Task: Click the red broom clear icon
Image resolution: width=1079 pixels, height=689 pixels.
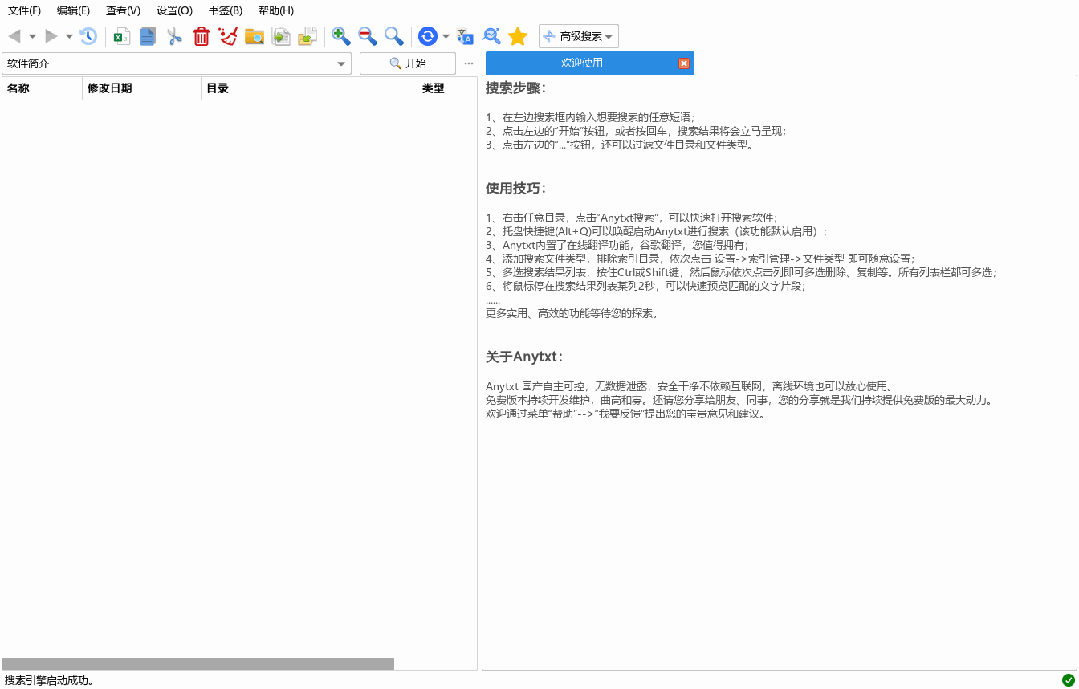Action: (228, 36)
